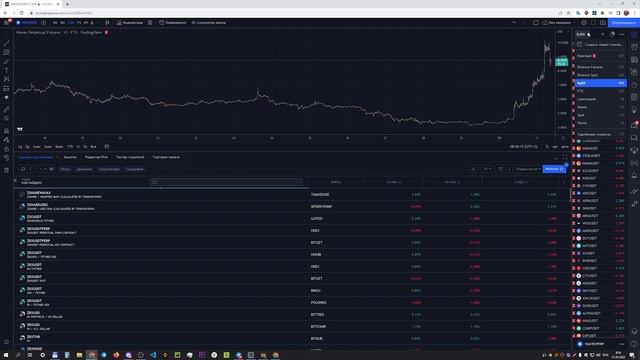This screenshot has width=640, height=360.
Task: Click the Windows Start button
Action: [6, 355]
